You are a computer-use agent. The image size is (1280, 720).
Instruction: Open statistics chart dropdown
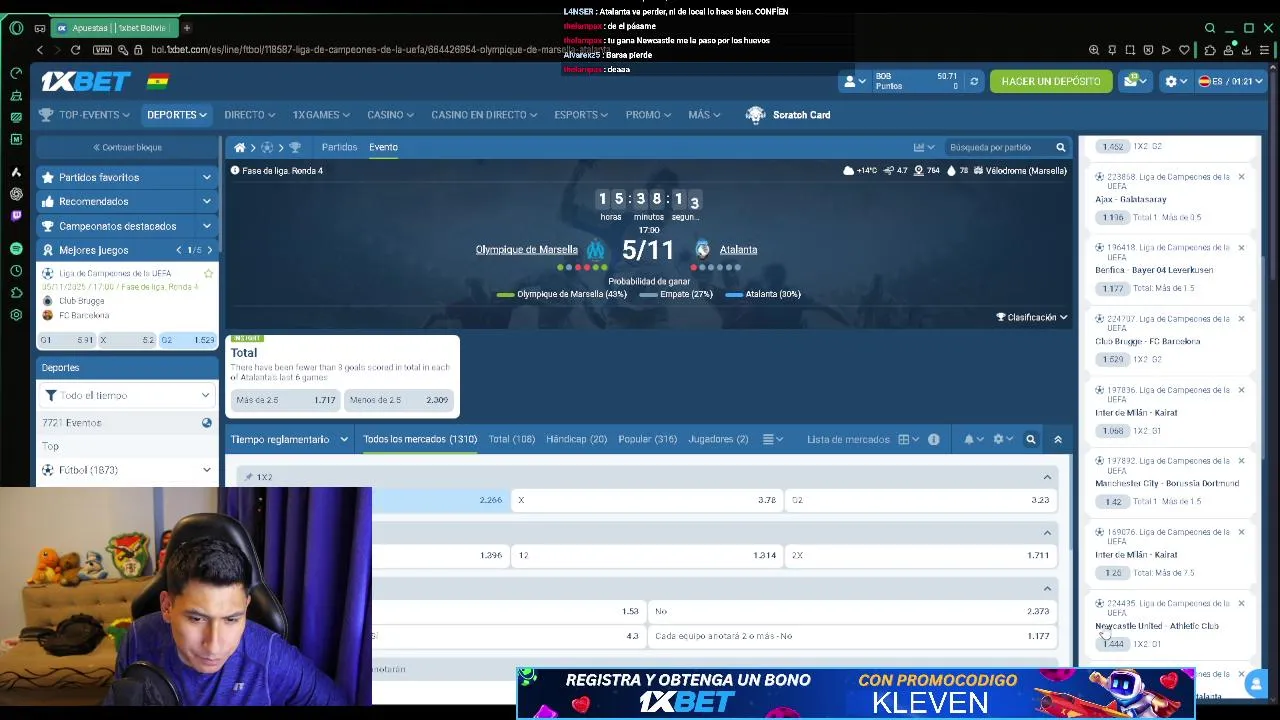[923, 147]
